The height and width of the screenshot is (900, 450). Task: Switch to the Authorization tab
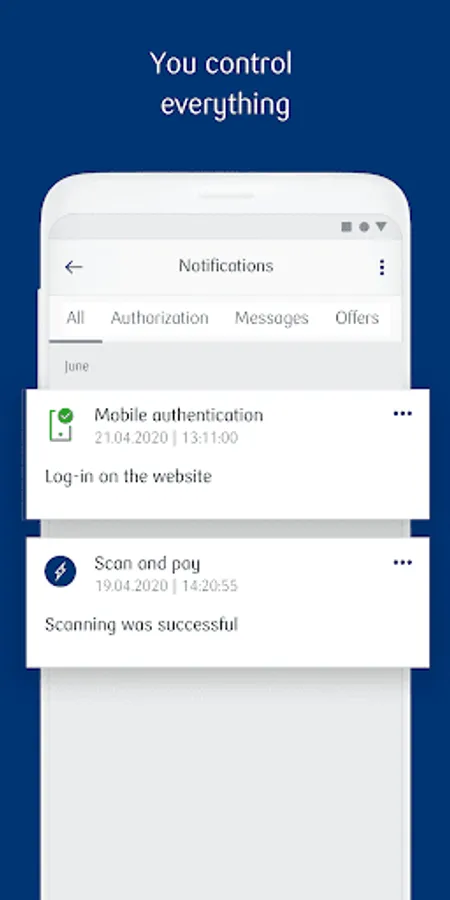click(x=160, y=318)
